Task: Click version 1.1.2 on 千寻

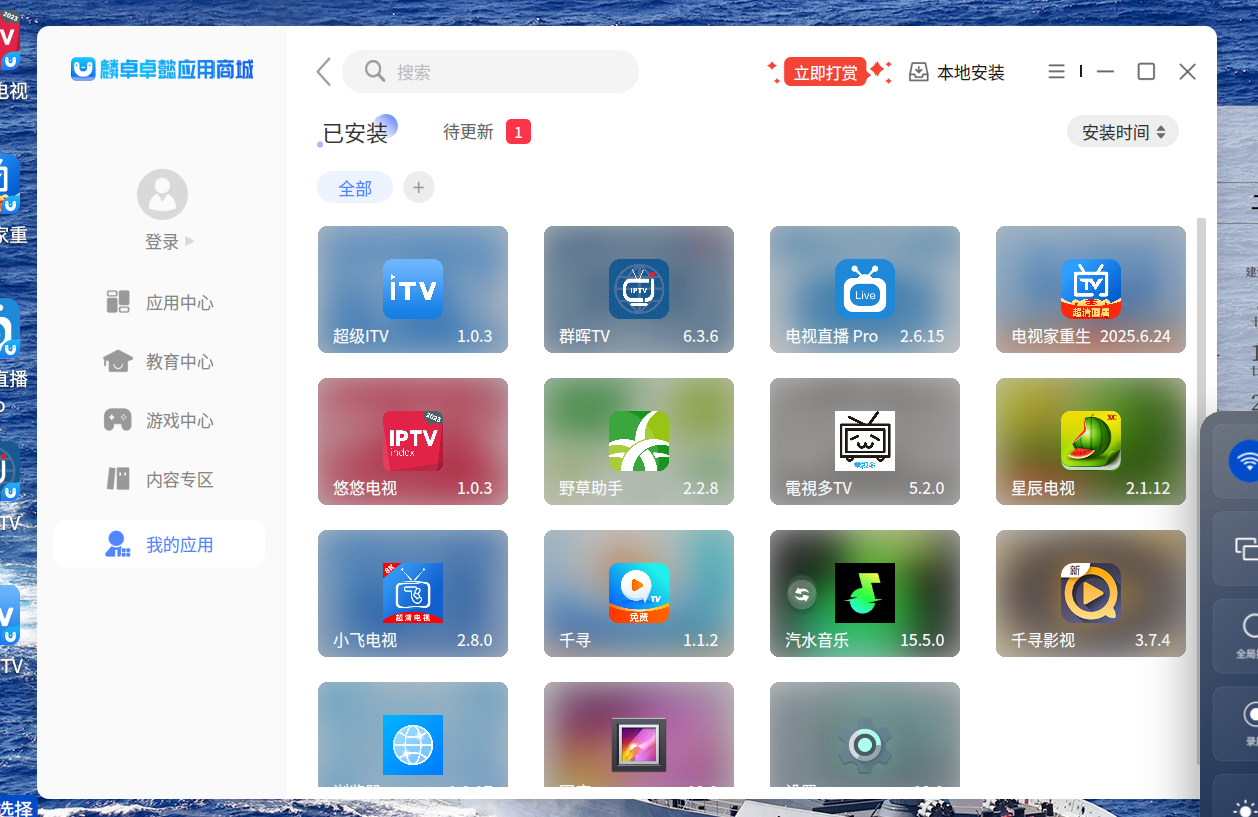Action: (701, 640)
